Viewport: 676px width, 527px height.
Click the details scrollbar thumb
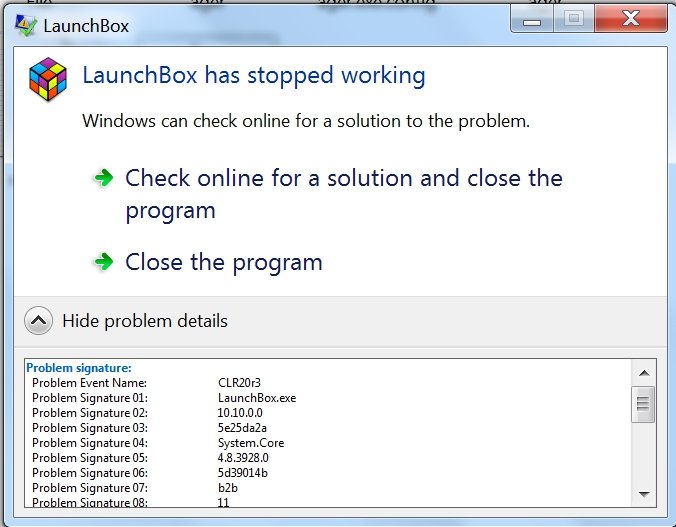(x=643, y=404)
